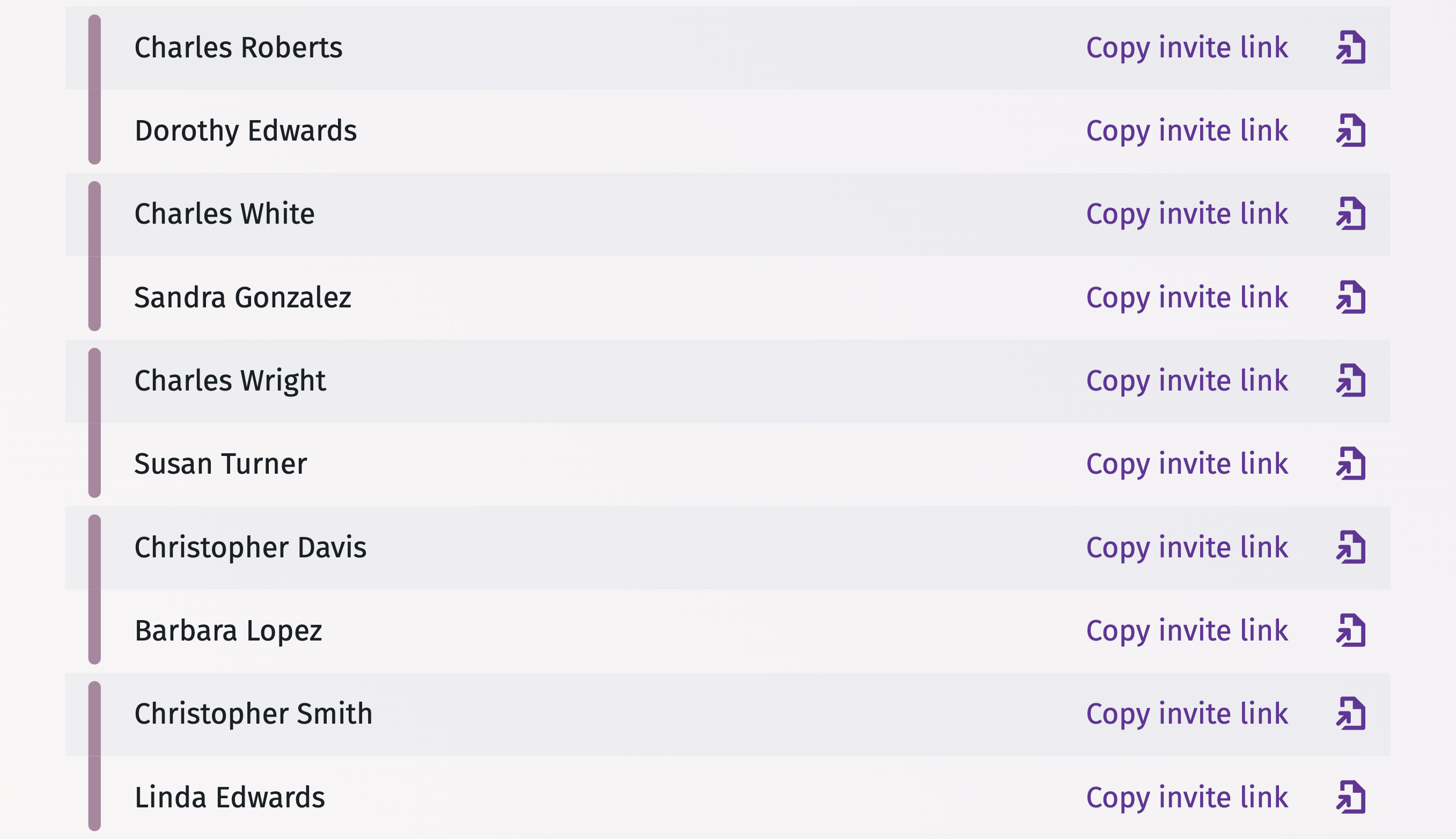Select the Barbara Lopez name

point(227,630)
